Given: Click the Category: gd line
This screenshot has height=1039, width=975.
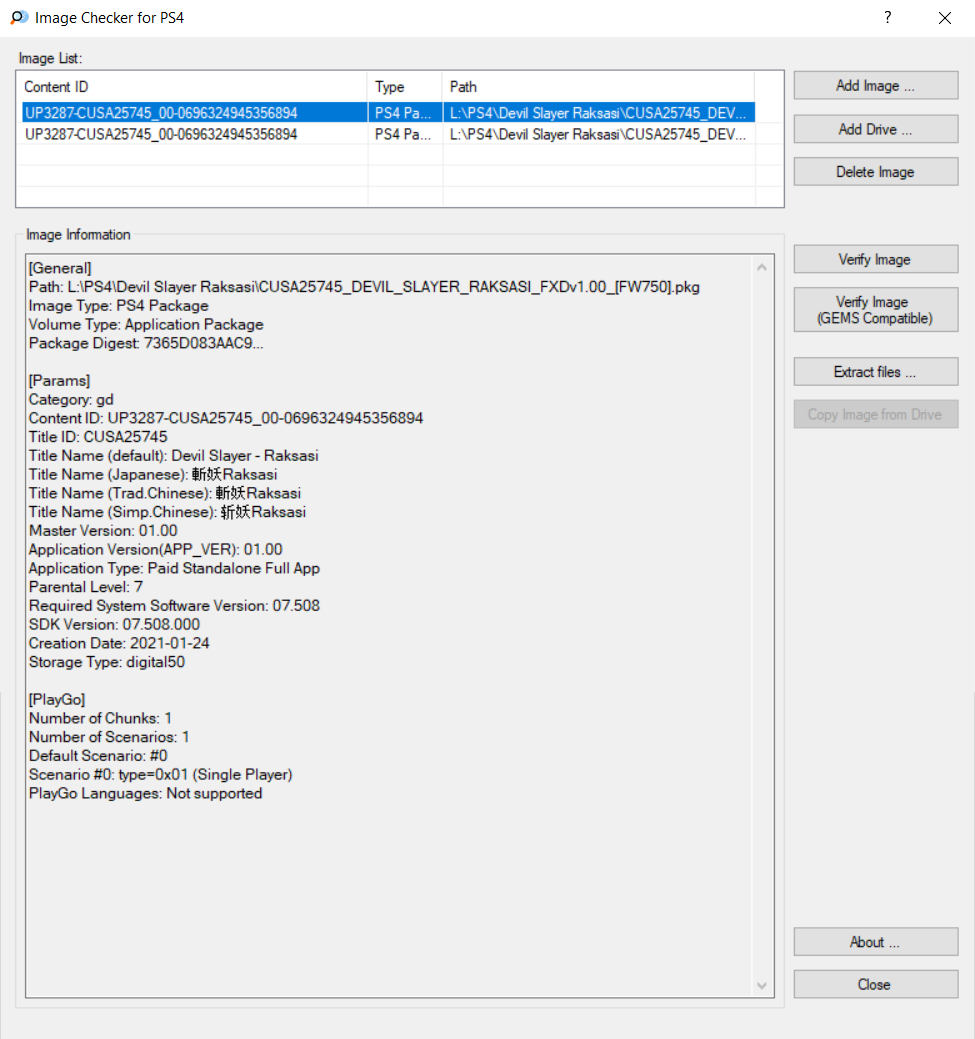Looking at the screenshot, I should pyautogui.click(x=71, y=400).
